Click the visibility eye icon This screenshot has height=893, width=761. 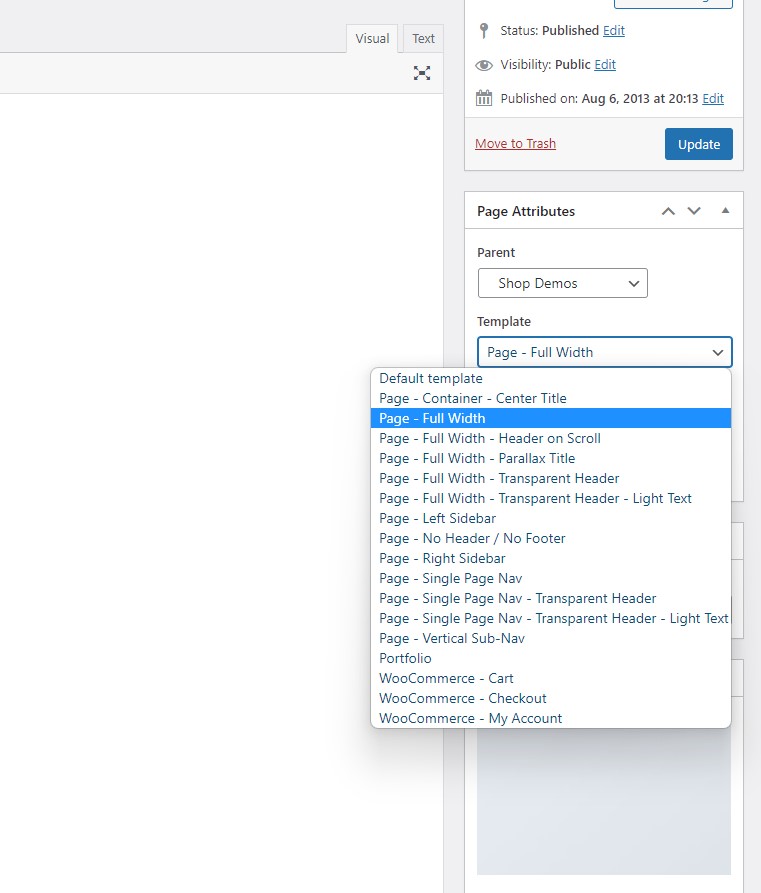coord(484,65)
